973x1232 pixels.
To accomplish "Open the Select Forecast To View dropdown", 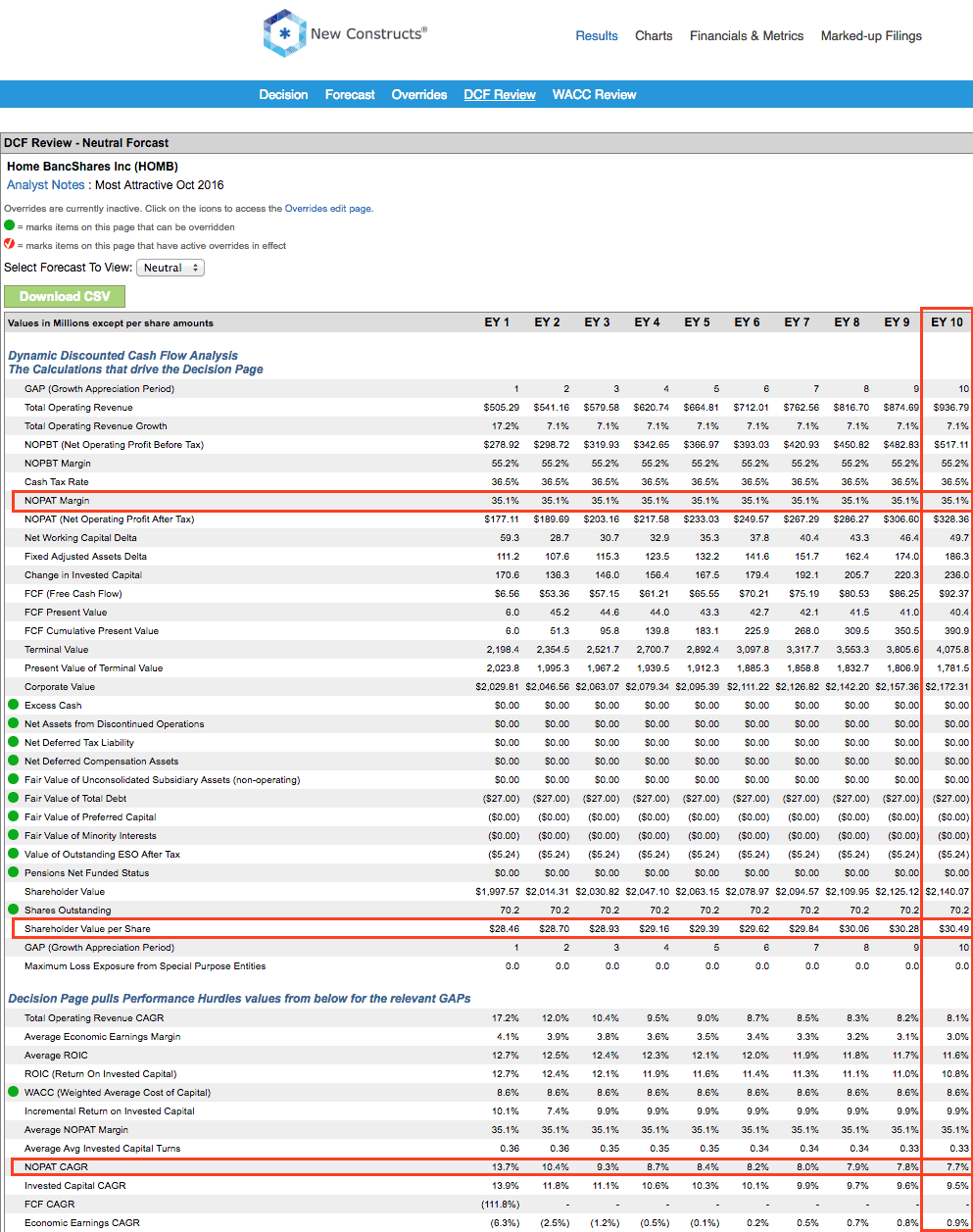I will [170, 268].
